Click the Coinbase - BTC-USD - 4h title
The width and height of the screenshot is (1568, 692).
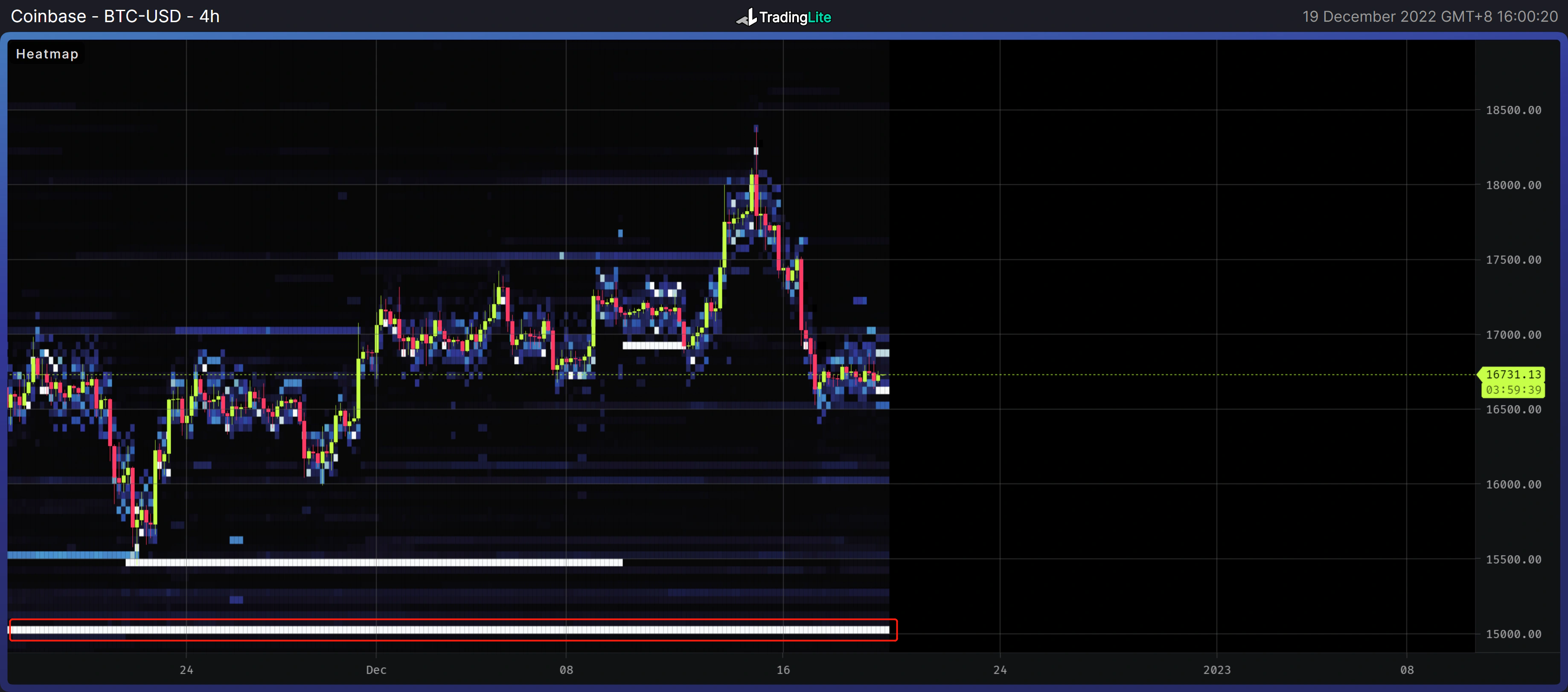[x=115, y=17]
